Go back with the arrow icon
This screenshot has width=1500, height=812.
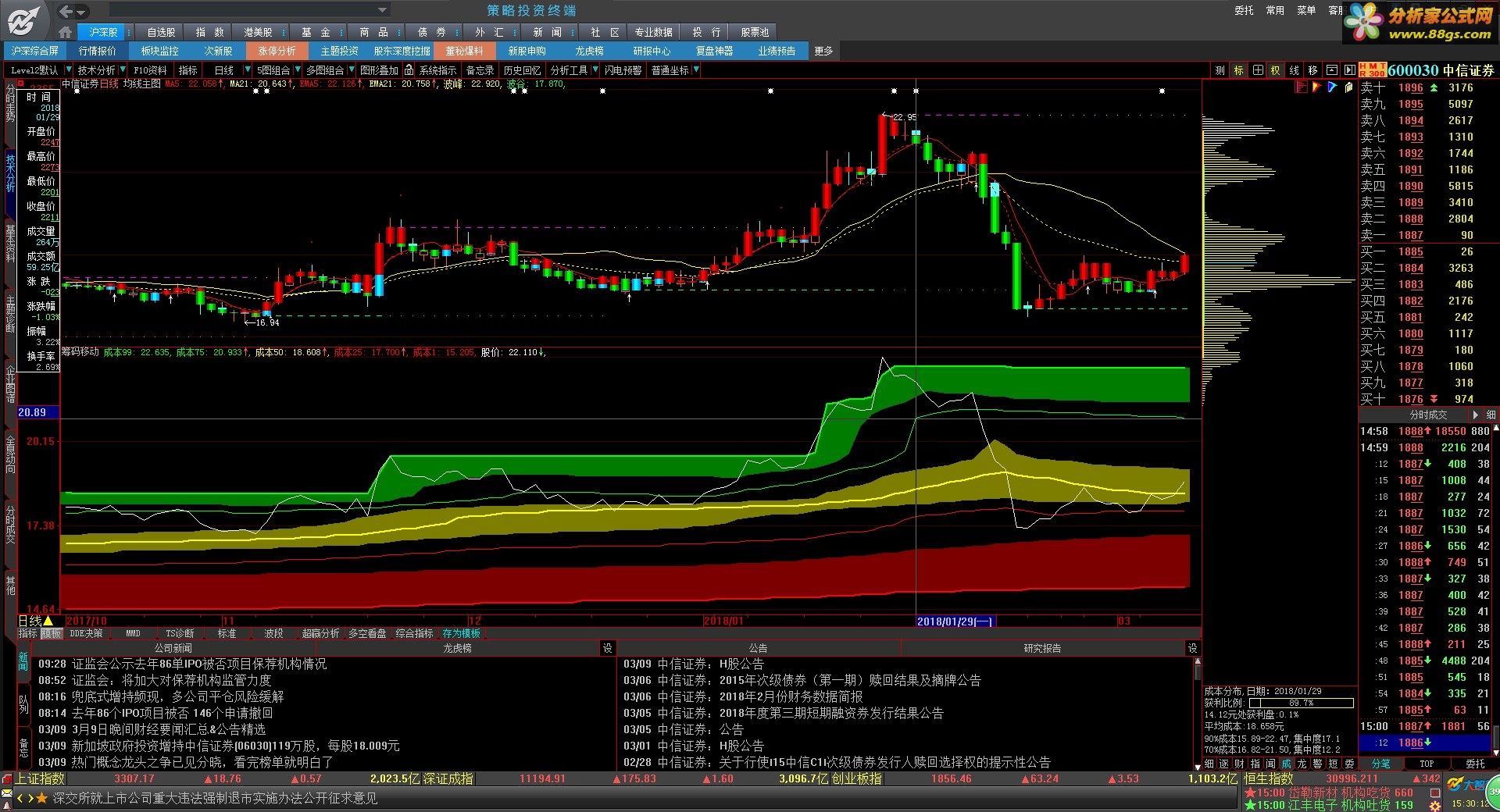pos(66,11)
